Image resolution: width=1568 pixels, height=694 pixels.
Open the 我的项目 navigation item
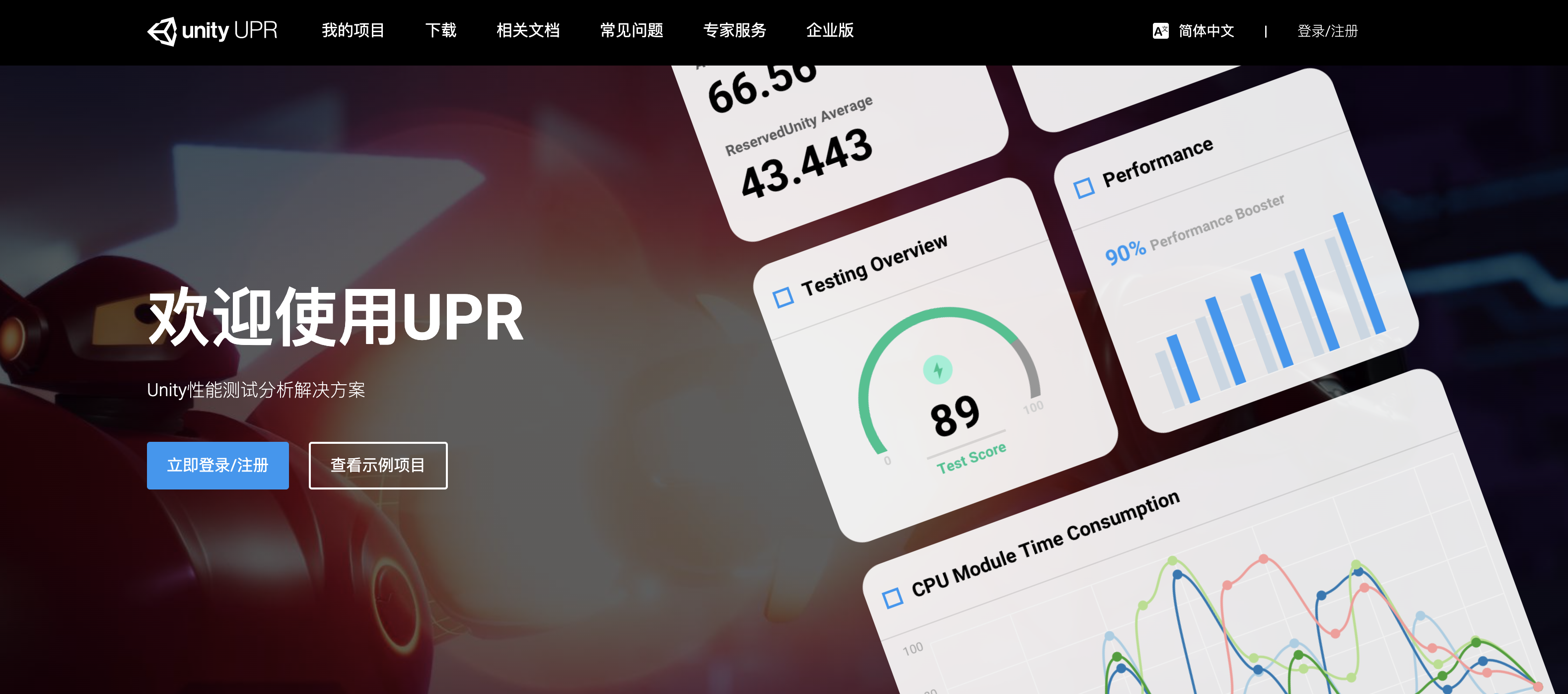pyautogui.click(x=354, y=30)
